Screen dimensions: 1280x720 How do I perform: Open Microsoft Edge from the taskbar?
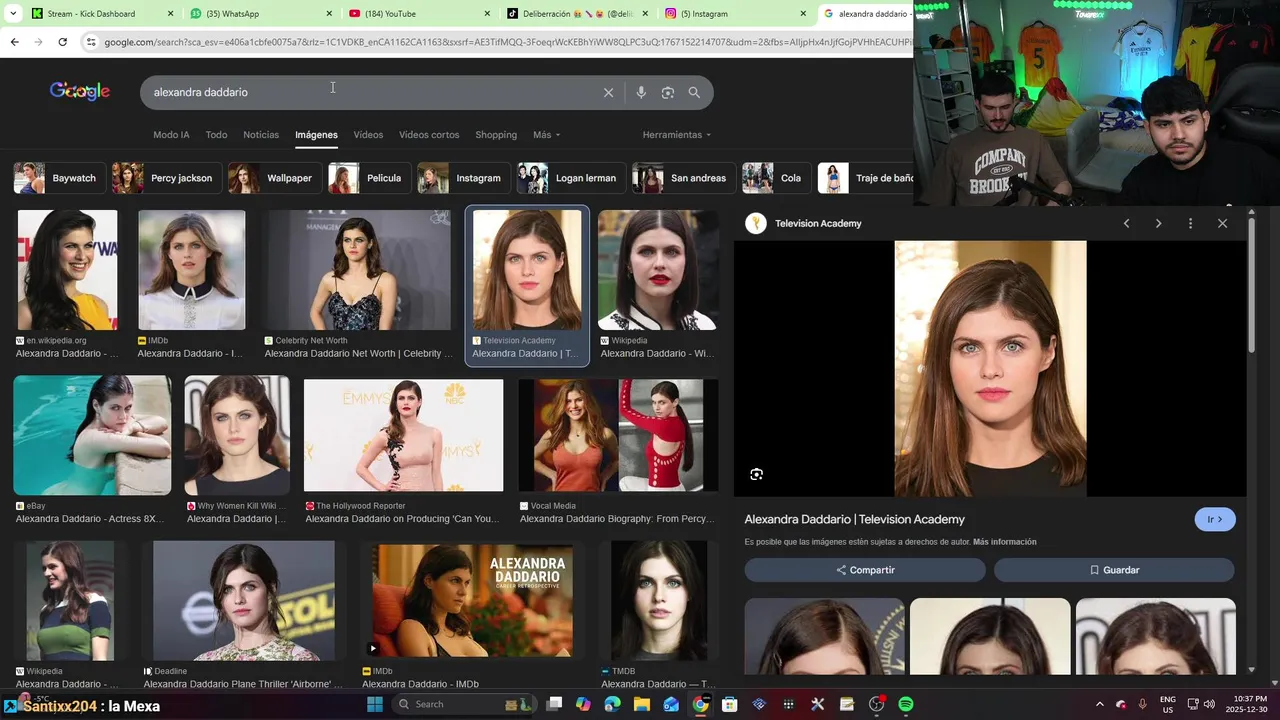[x=612, y=704]
